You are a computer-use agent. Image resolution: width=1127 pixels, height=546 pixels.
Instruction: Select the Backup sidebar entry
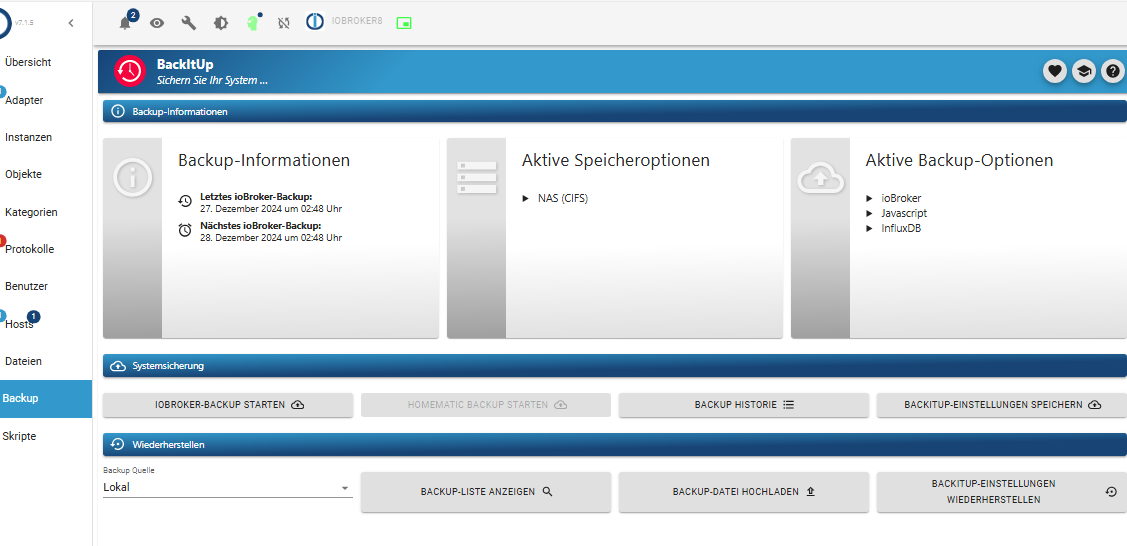[46, 399]
